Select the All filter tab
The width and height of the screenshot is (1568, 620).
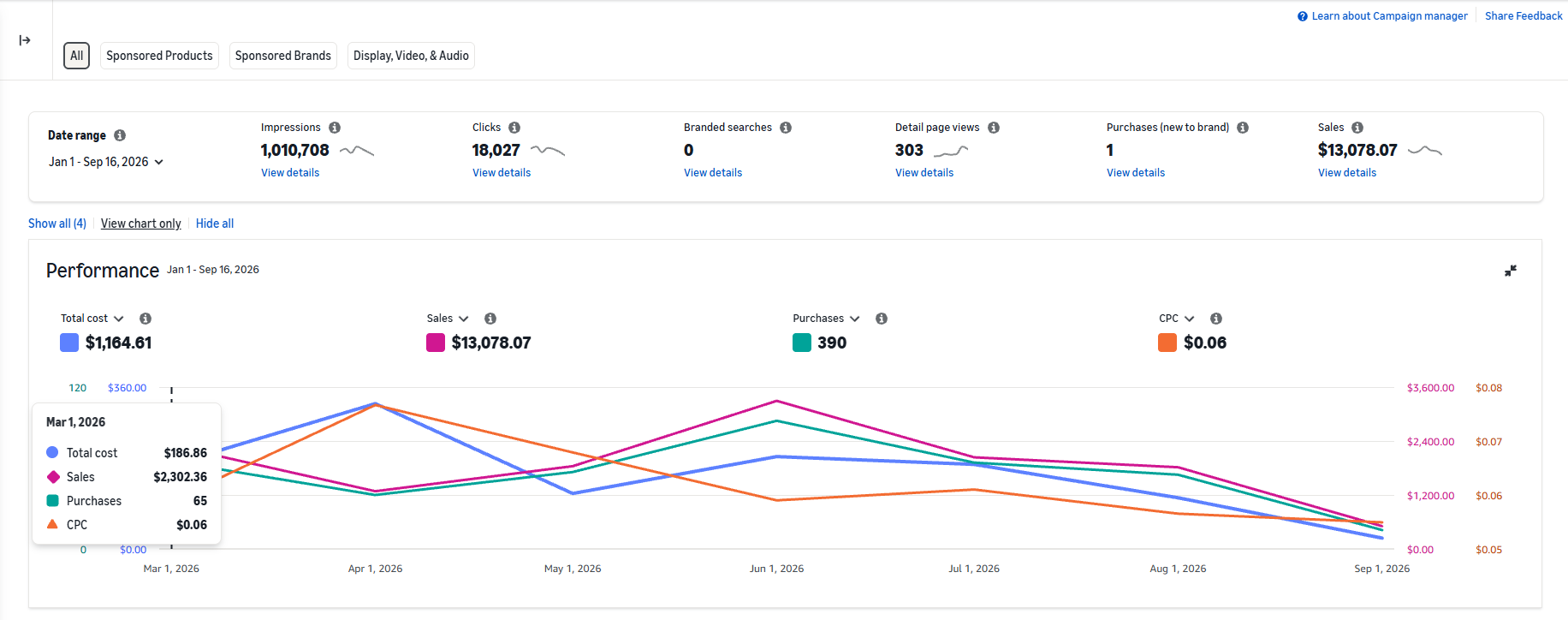pos(77,56)
